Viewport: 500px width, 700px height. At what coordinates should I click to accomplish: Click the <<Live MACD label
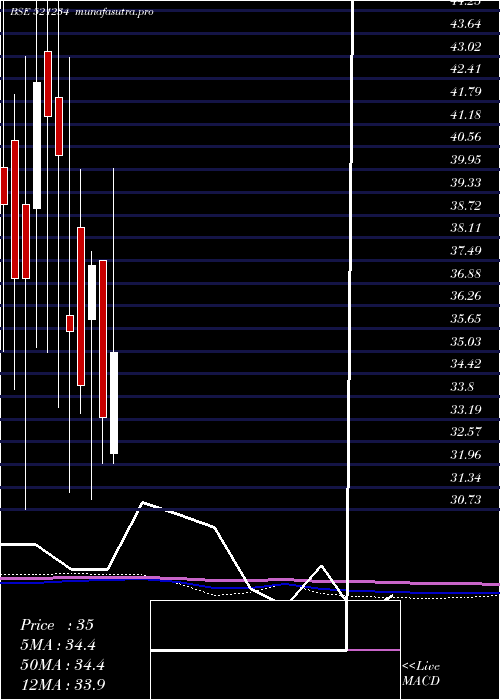421,674
